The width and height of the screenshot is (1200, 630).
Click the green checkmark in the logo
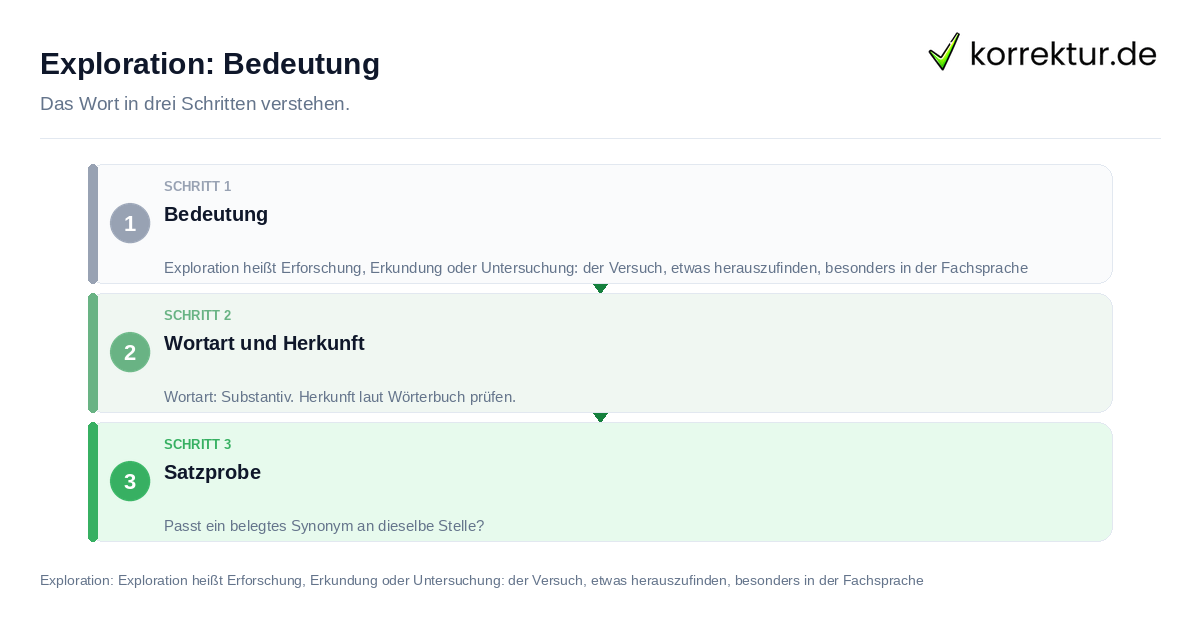[x=944, y=52]
